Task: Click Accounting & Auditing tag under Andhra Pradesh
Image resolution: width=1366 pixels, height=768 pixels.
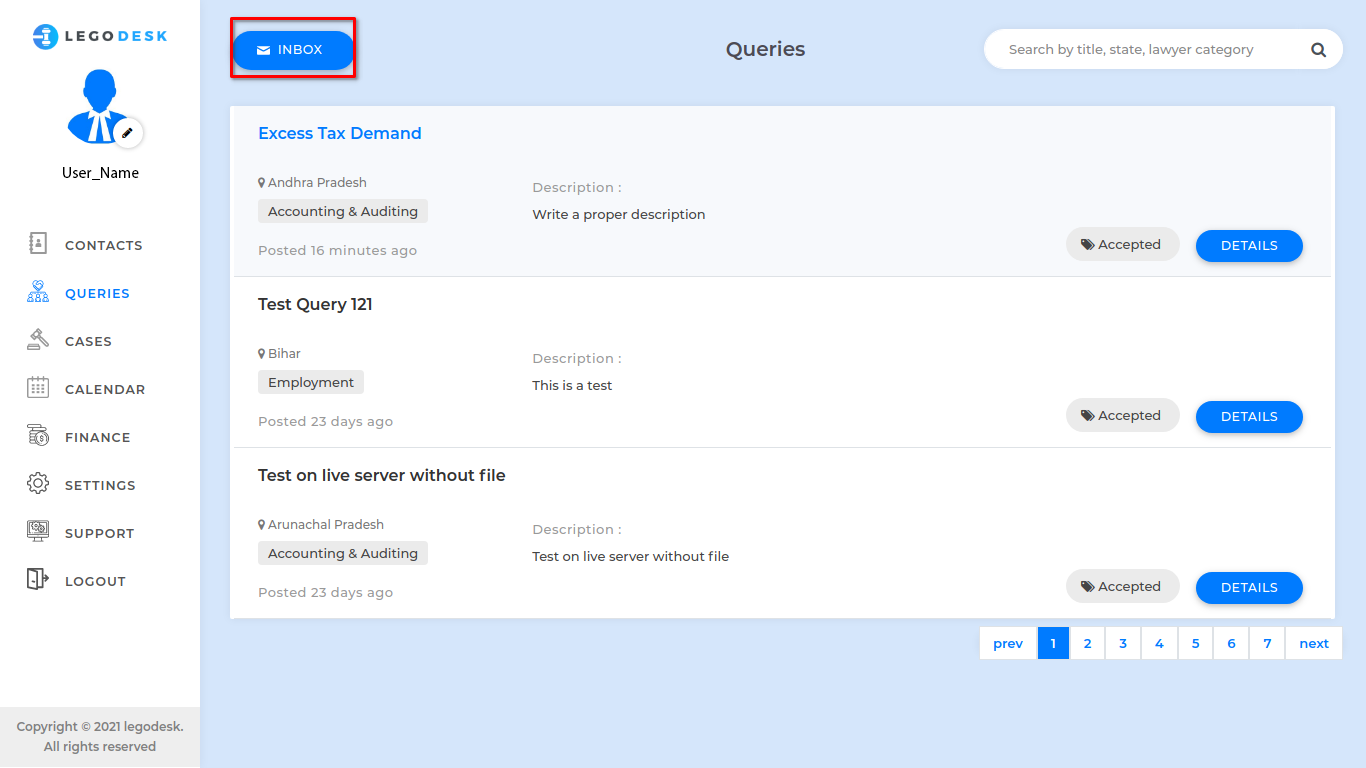Action: (343, 211)
